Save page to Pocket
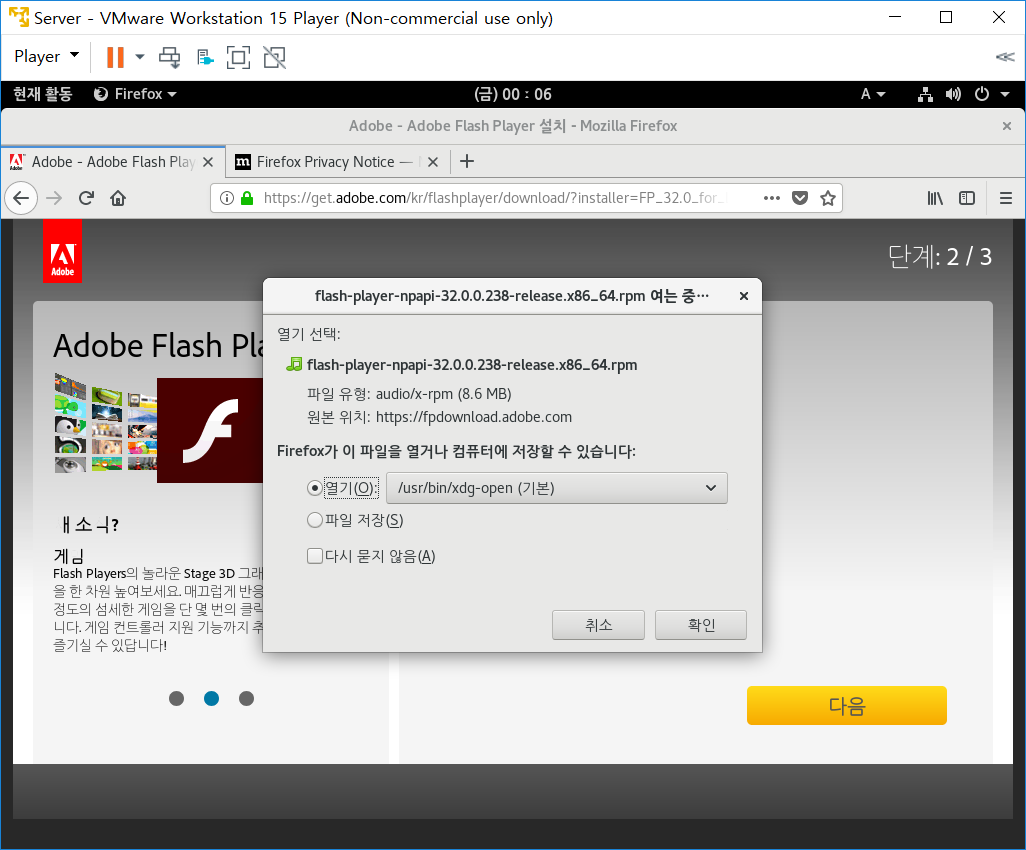Viewport: 1026px width, 850px height. click(800, 198)
